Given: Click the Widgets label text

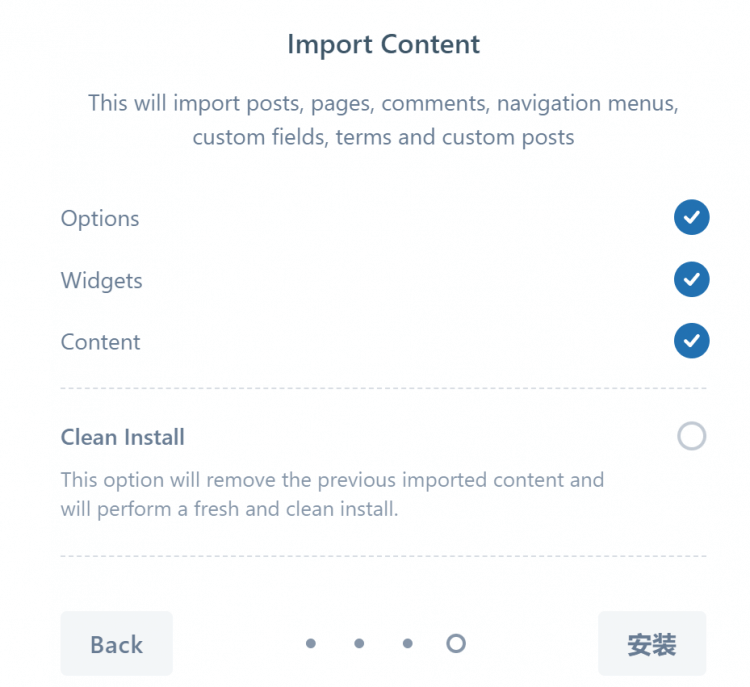Looking at the screenshot, I should click(102, 280).
